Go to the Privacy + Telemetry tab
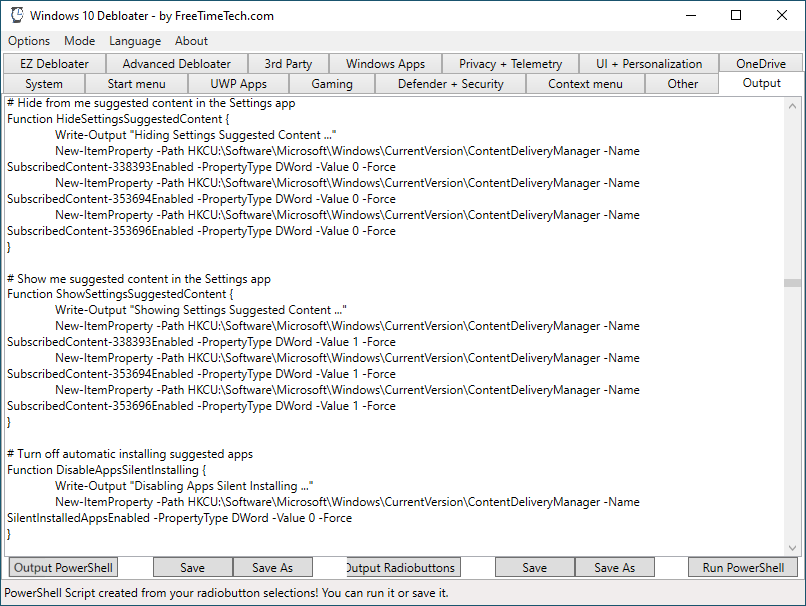 [510, 64]
